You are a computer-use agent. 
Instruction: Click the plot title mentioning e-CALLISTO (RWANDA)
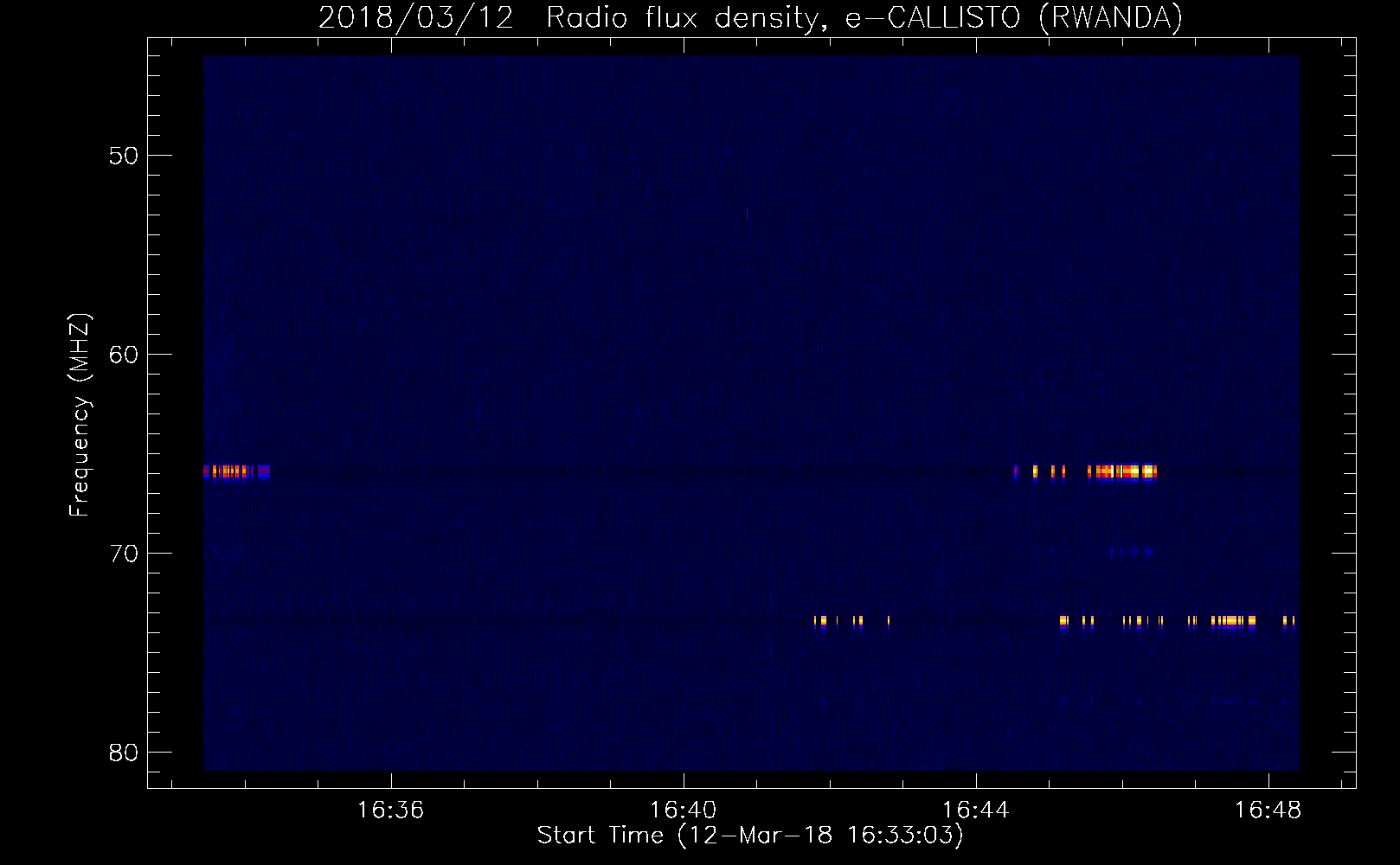[750, 17]
